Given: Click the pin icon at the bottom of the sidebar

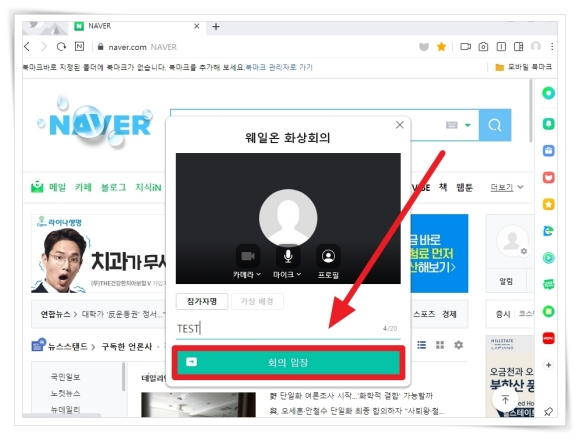Looking at the screenshot, I should 549,411.
